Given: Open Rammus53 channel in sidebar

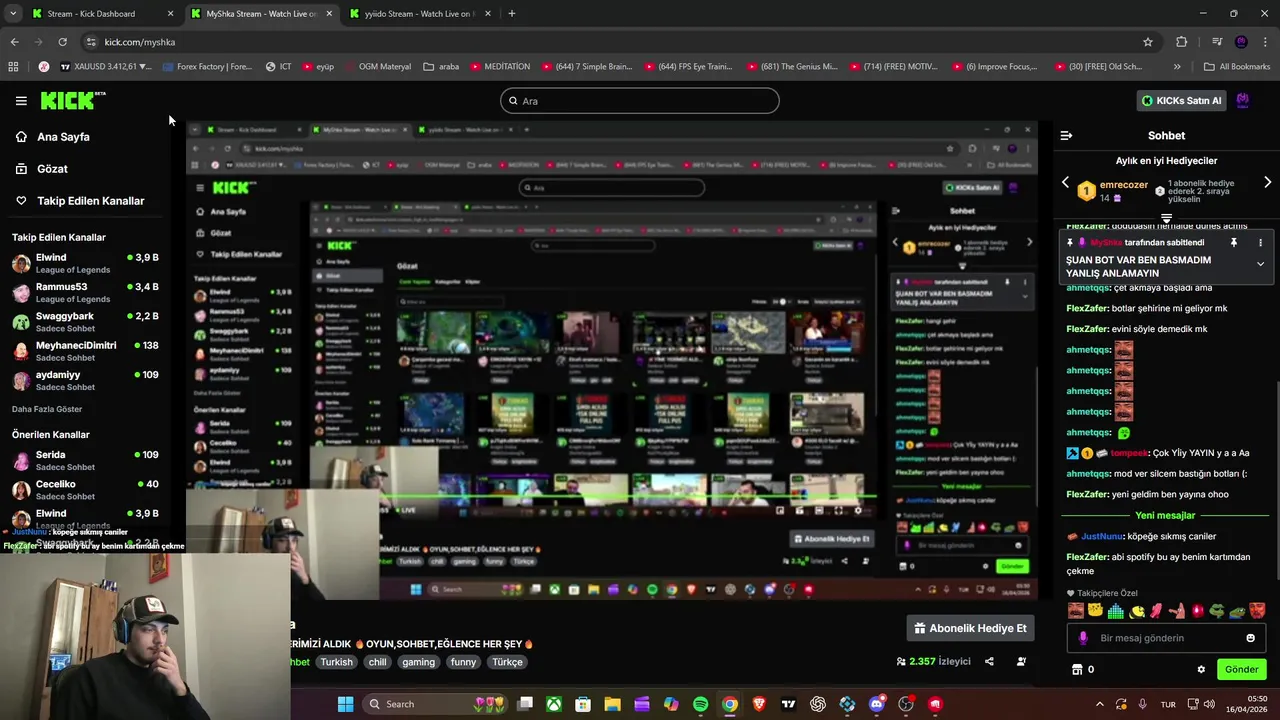Looking at the screenshot, I should pyautogui.click(x=85, y=293).
